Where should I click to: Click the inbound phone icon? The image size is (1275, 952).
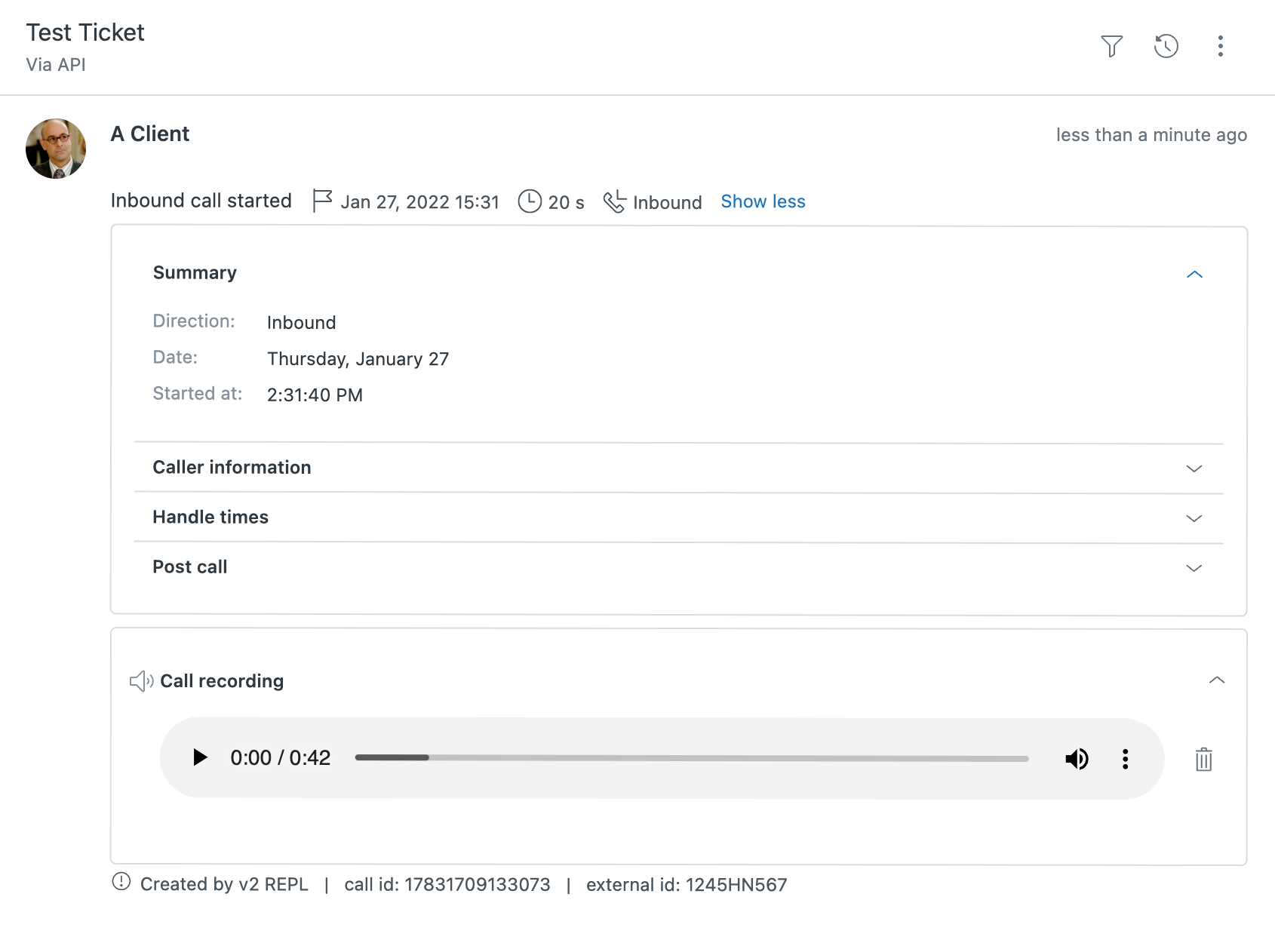point(614,201)
